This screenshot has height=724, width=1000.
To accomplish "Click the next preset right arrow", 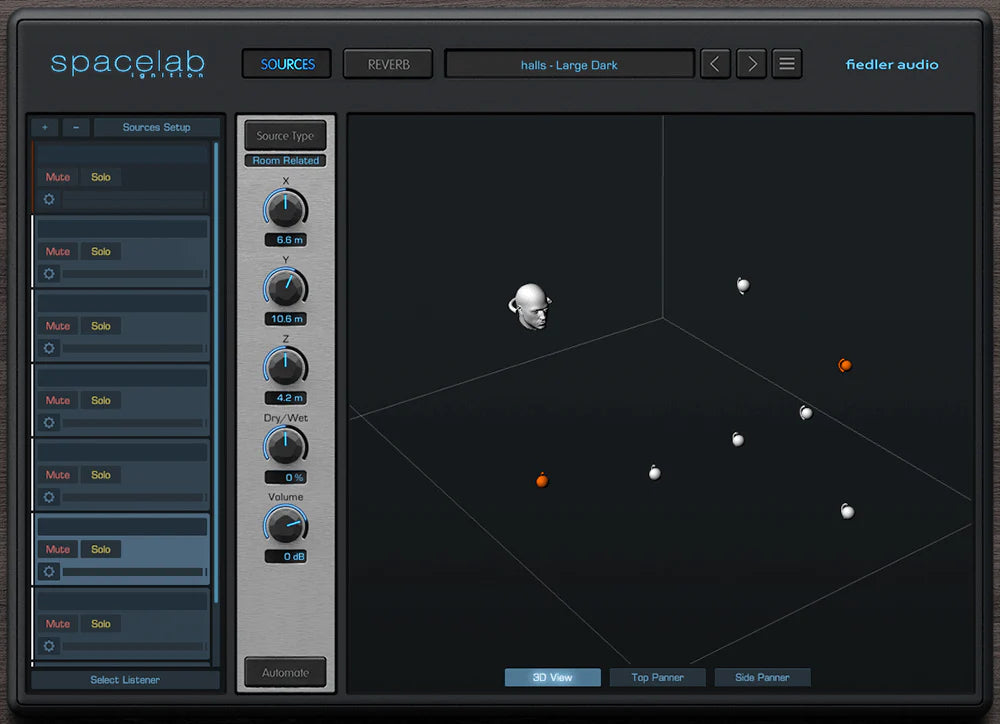I will pos(751,64).
